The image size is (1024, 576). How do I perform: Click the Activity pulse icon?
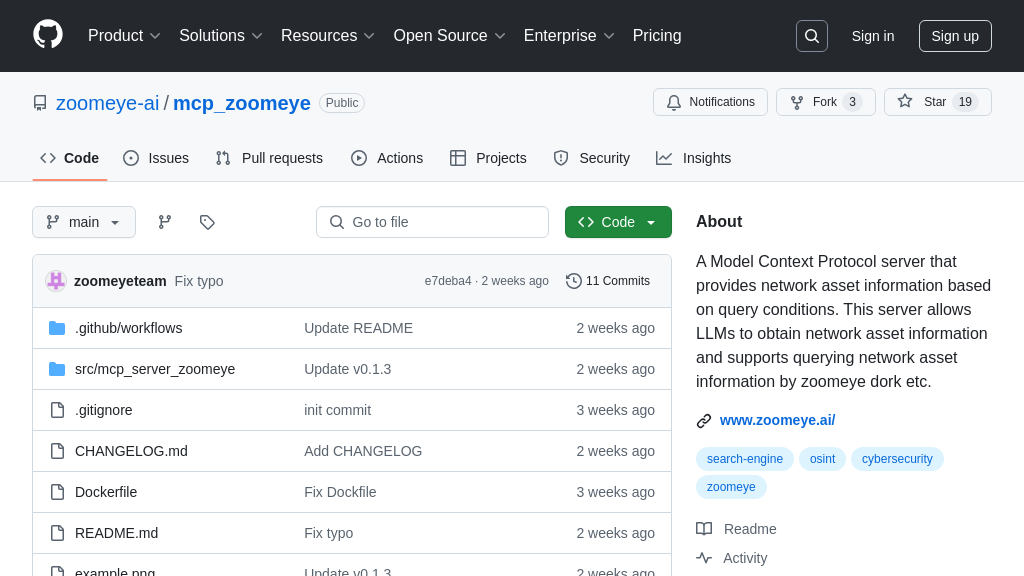click(x=704, y=558)
